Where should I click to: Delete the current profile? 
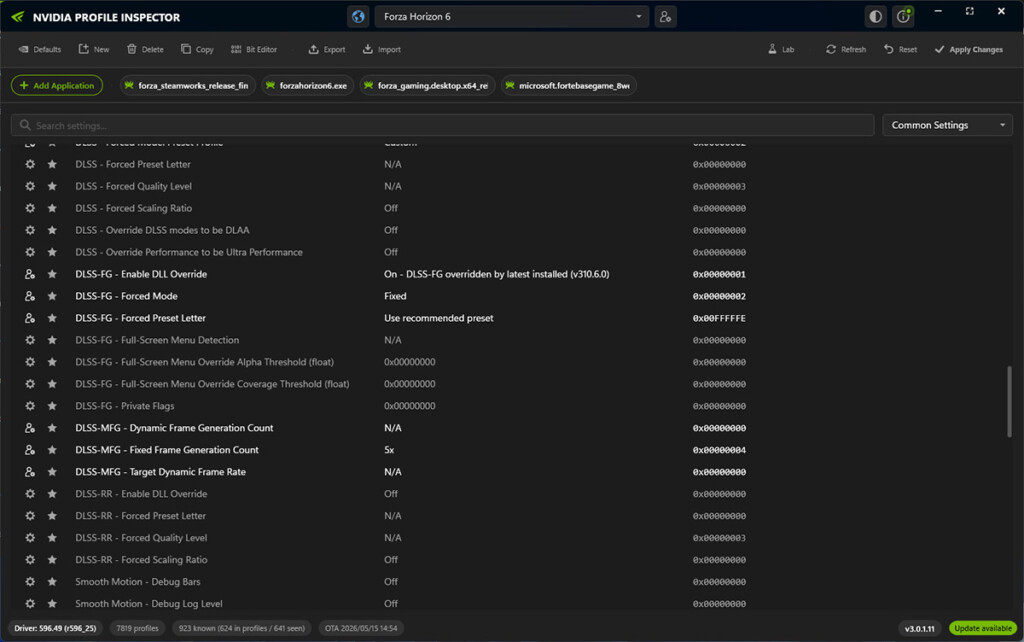[145, 50]
